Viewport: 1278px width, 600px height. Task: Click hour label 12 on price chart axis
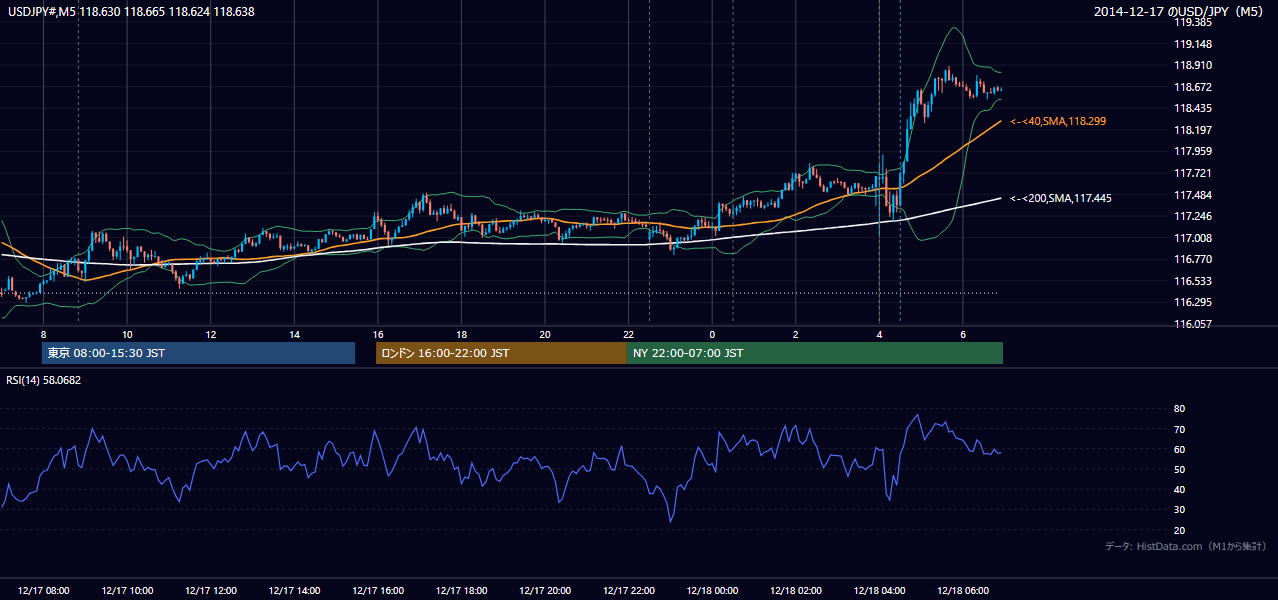pyautogui.click(x=211, y=334)
